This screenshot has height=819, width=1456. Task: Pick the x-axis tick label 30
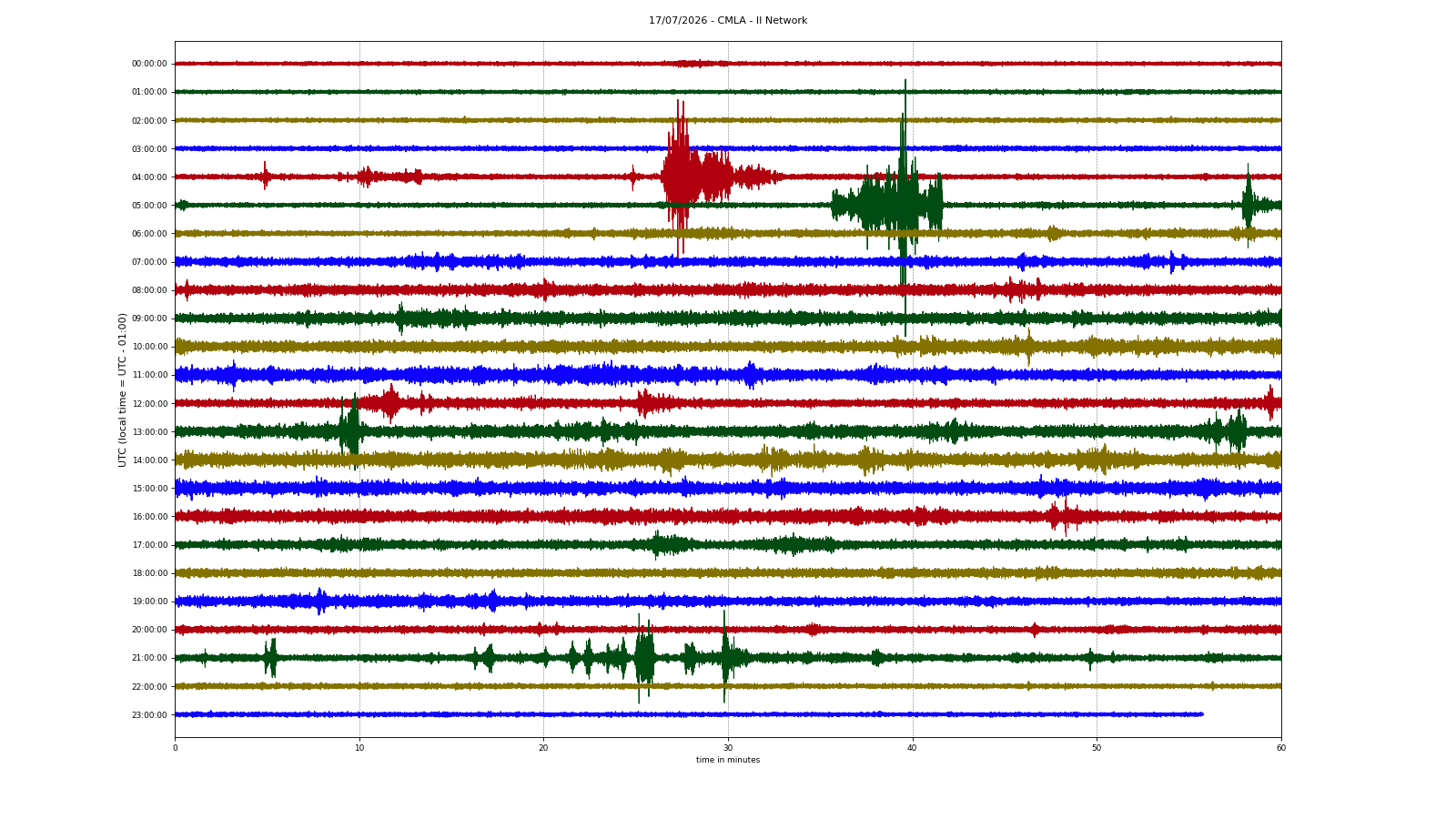(728, 748)
